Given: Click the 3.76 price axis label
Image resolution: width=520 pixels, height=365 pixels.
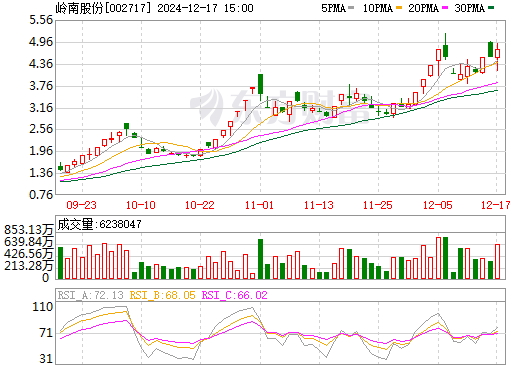Looking at the screenshot, I should coord(41,86).
